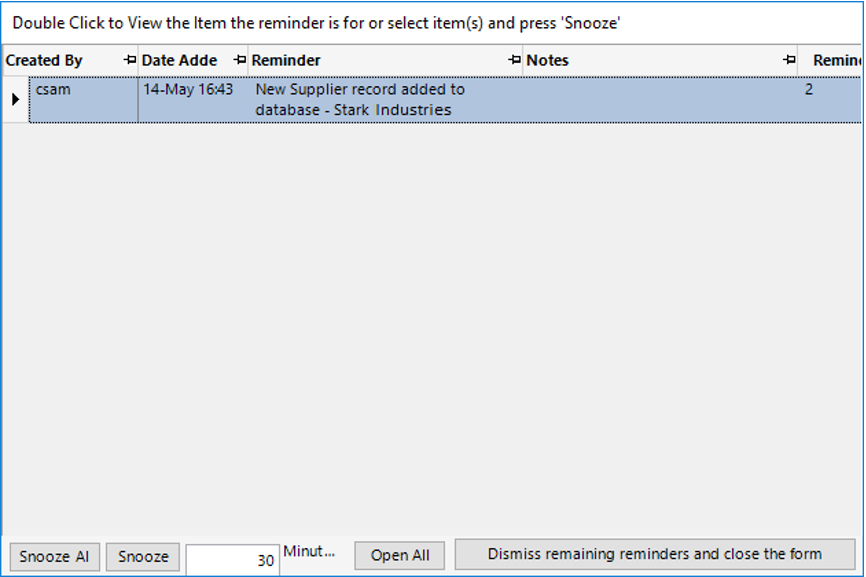Select the 14-May 16:43 date cell
The height and width of the screenshot is (577, 866).
click(192, 100)
